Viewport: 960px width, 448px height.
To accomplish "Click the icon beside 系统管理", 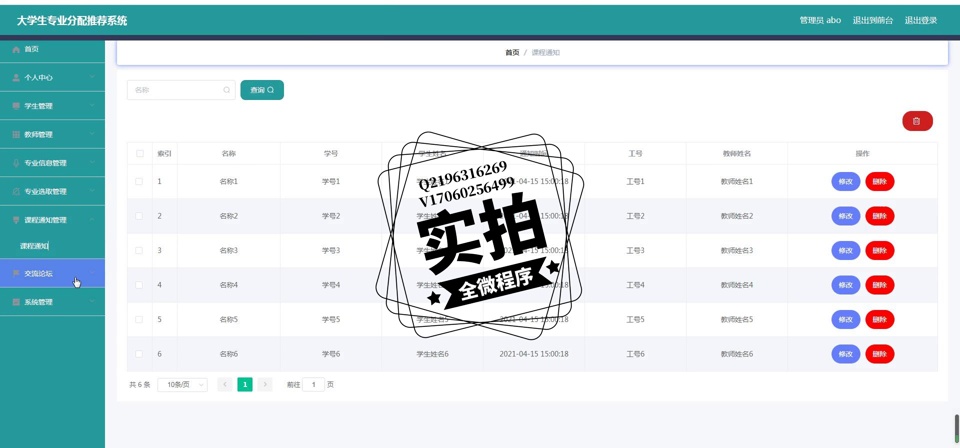I will (x=16, y=302).
